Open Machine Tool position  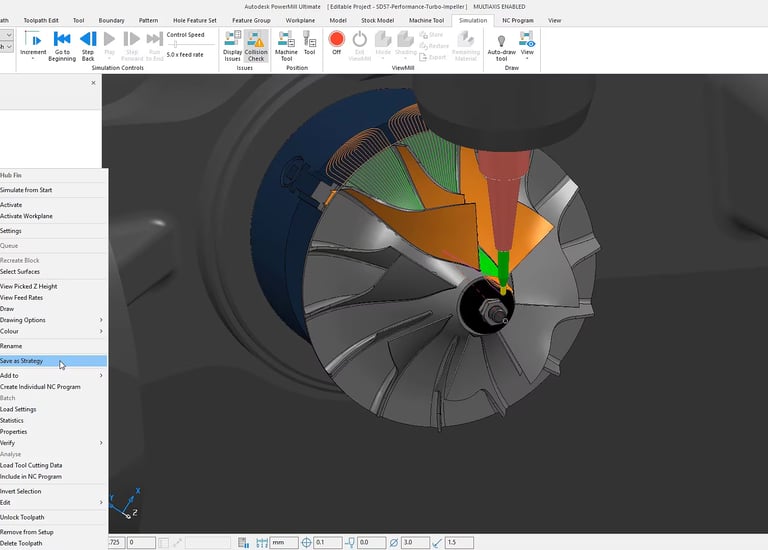pyautogui.click(x=286, y=46)
